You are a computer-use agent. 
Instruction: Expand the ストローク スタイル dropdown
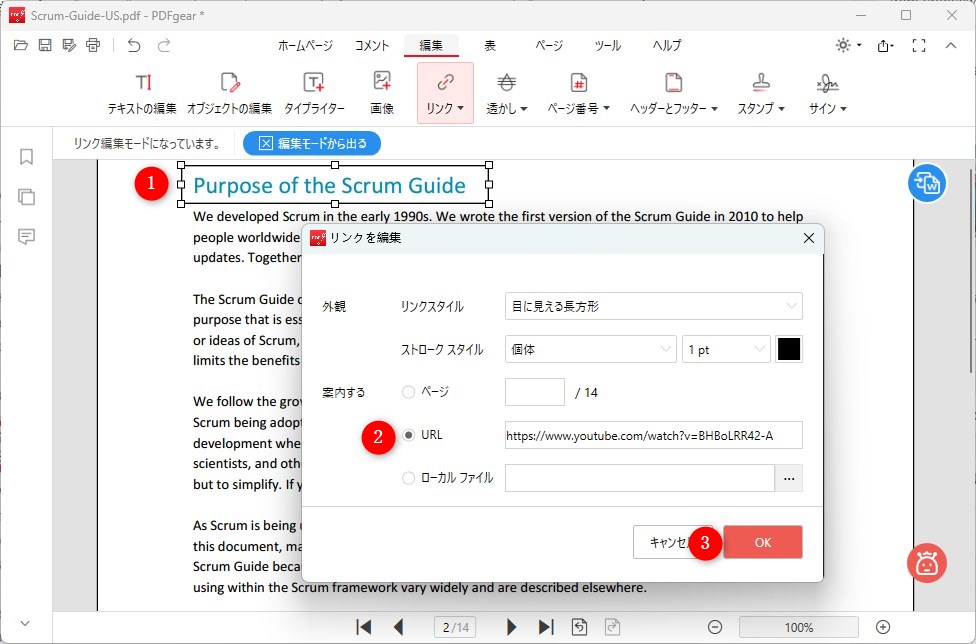[590, 348]
